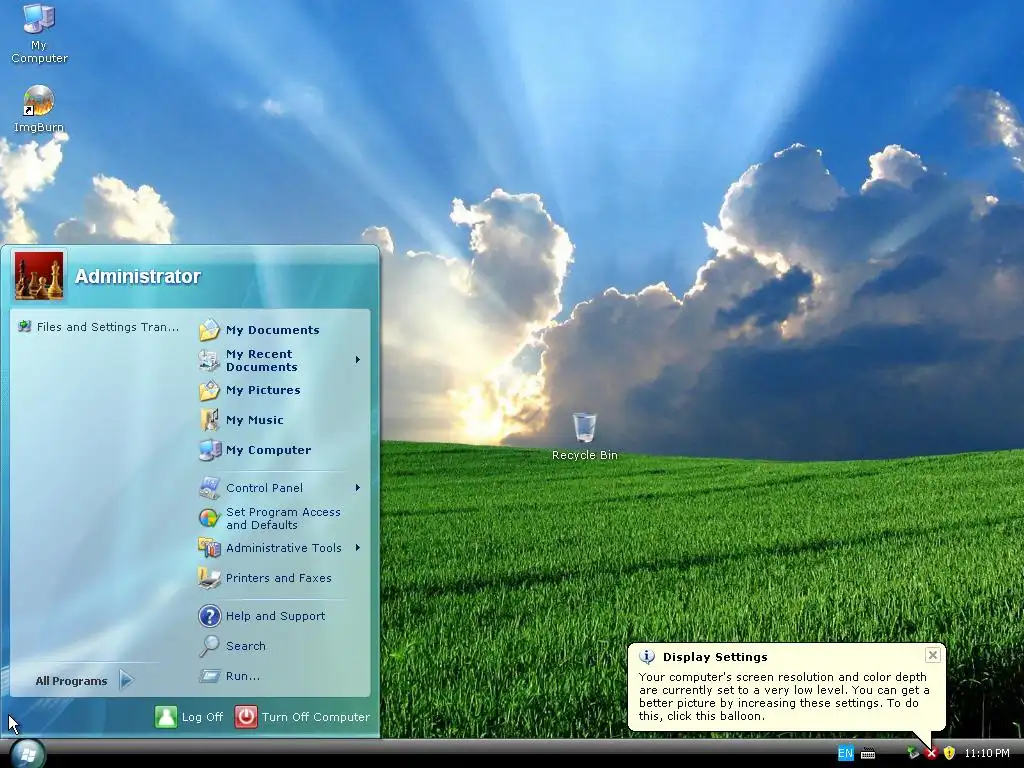Click the All Programs arrow
The image size is (1024, 768).
pyautogui.click(x=127, y=680)
